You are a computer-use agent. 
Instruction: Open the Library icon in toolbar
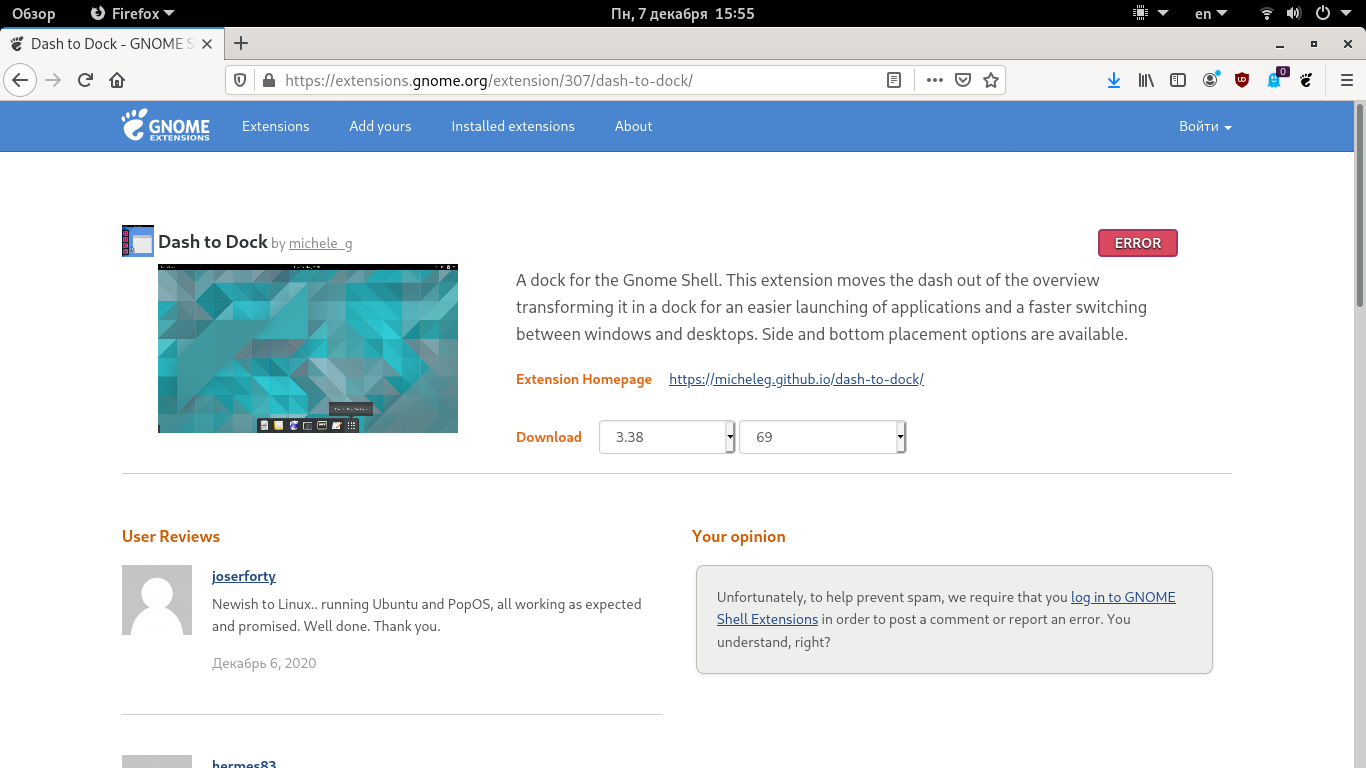(x=1146, y=80)
